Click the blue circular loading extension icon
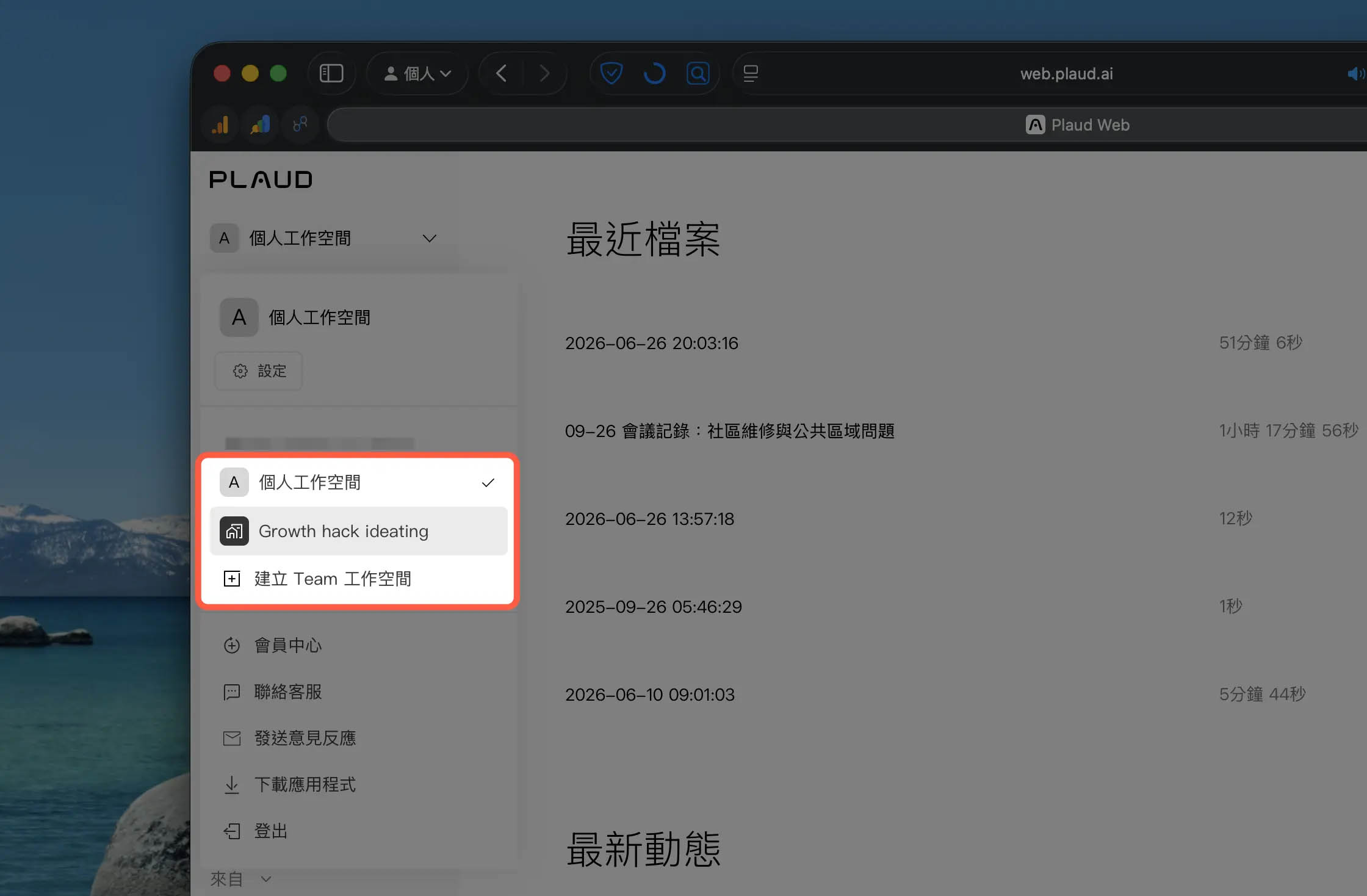This screenshot has height=896, width=1367. point(654,74)
